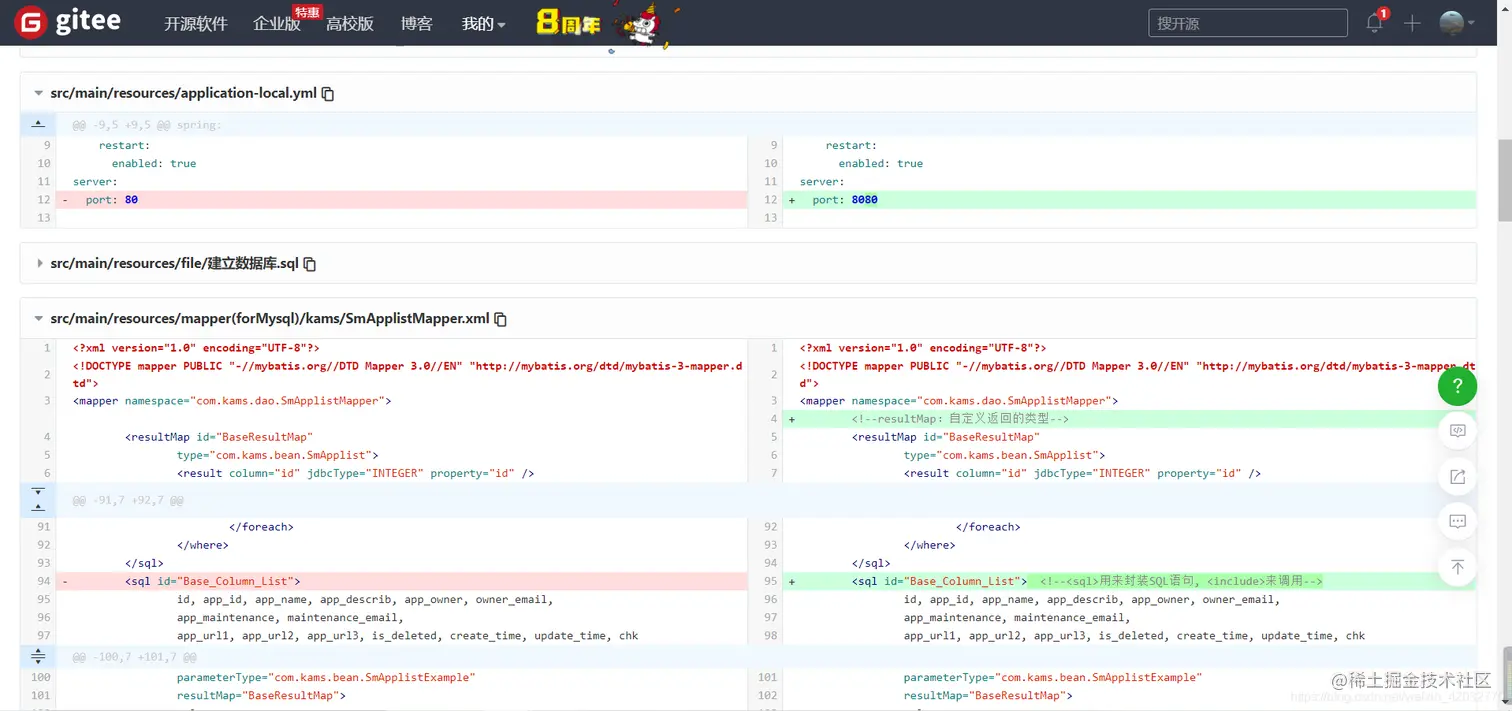Screen dimensions: 1512x711
Task: Click the code-snippet floating sidebar icon
Action: [1457, 431]
